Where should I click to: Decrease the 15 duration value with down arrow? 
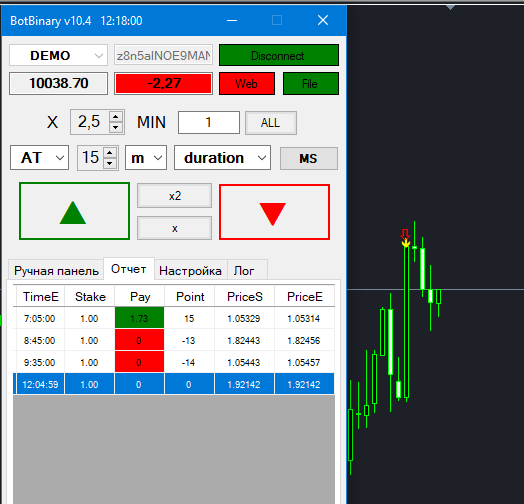coord(110,163)
